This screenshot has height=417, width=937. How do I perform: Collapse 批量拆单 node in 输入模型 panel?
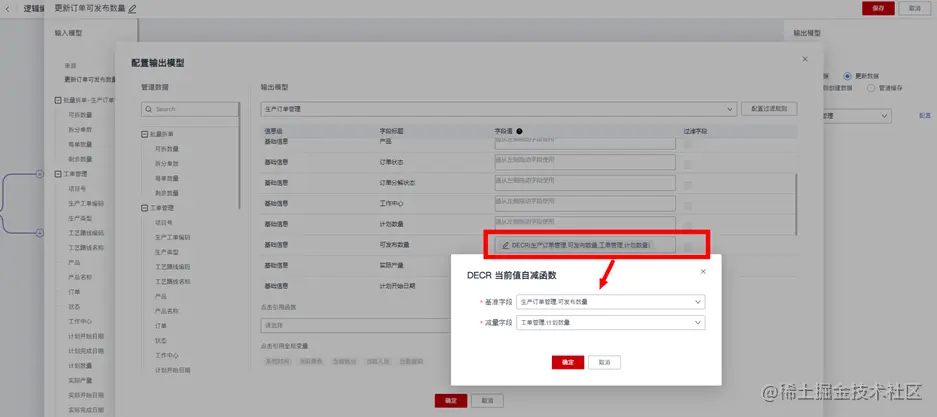coord(58,100)
